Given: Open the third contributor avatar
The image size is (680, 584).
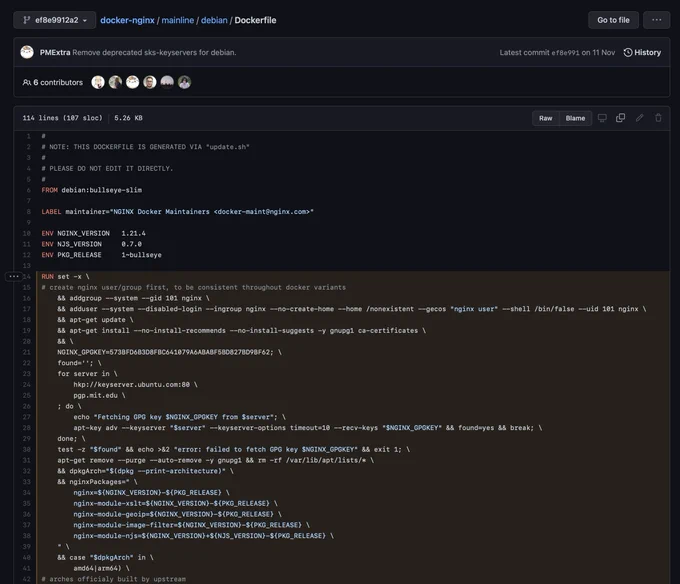Looking at the screenshot, I should click(x=132, y=82).
